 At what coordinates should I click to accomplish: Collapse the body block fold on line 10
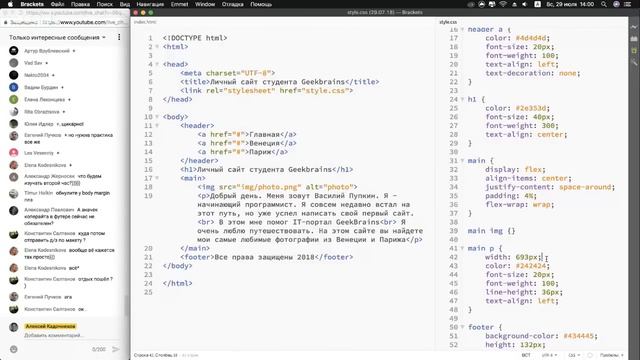pos(157,117)
